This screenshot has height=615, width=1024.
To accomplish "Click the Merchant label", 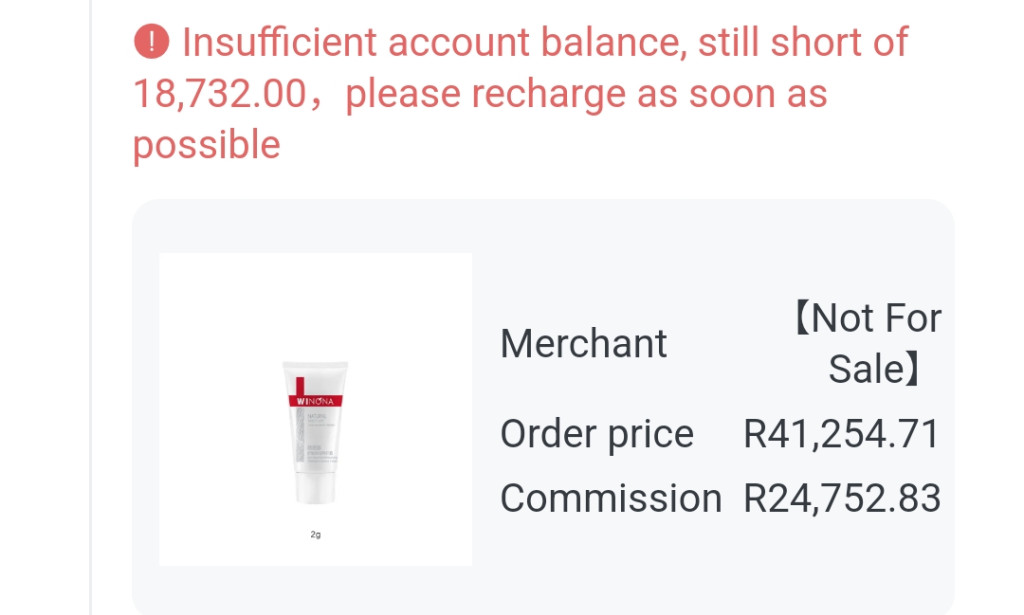I will tap(583, 344).
